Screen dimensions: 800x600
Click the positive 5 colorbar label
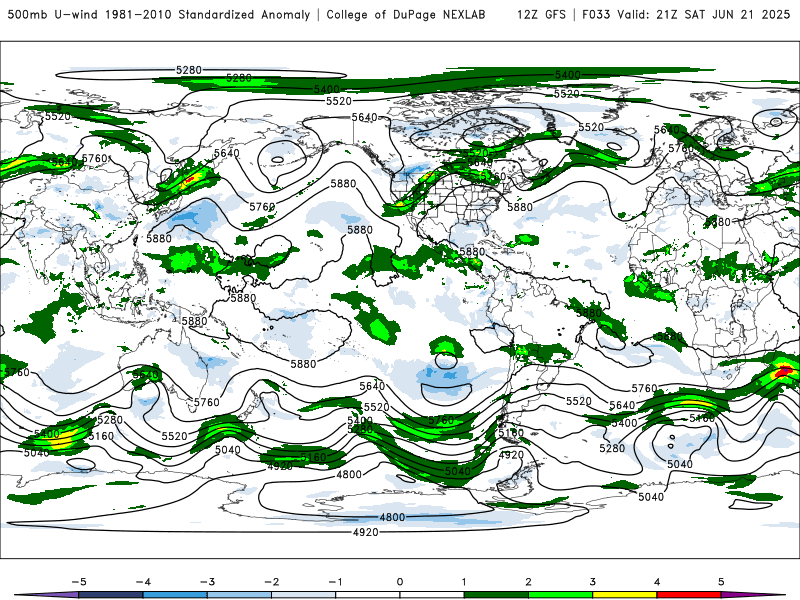click(721, 582)
